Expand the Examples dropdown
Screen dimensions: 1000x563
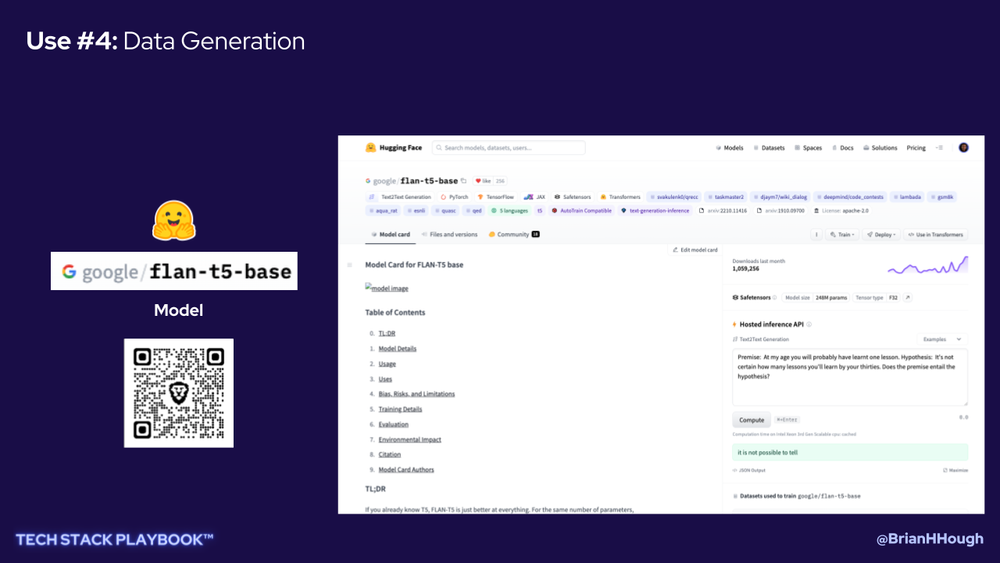[941, 339]
